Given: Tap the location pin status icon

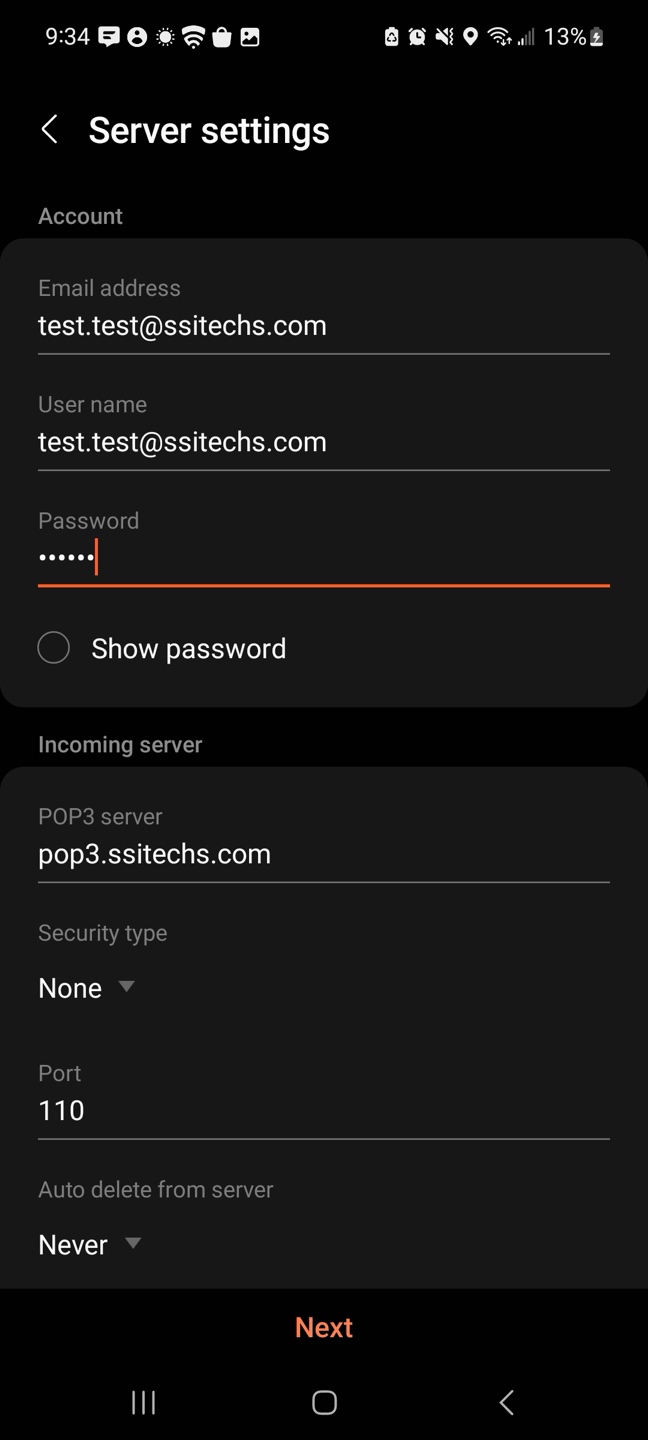Looking at the screenshot, I should click(470, 37).
